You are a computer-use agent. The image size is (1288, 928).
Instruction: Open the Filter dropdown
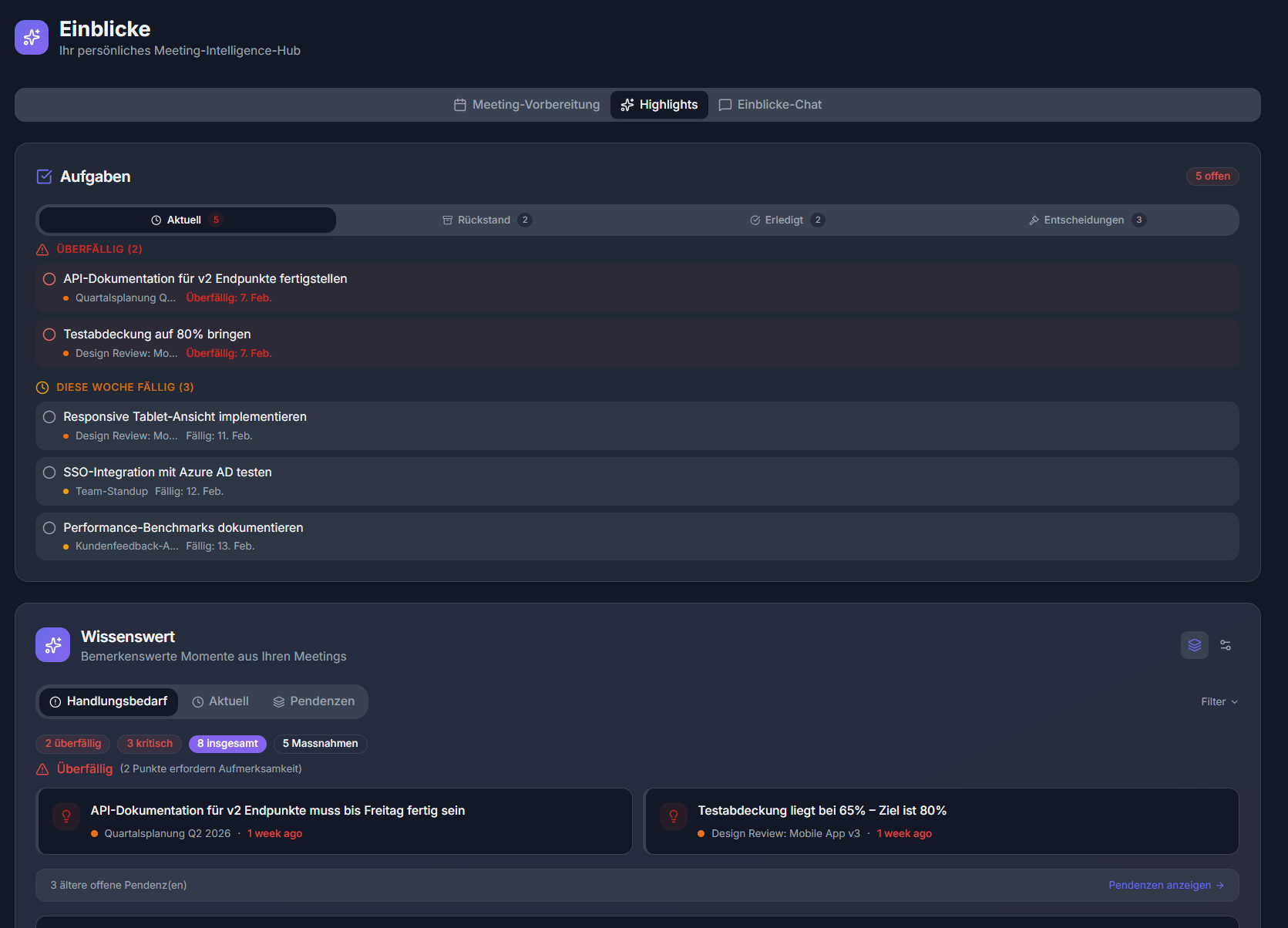(x=1219, y=702)
